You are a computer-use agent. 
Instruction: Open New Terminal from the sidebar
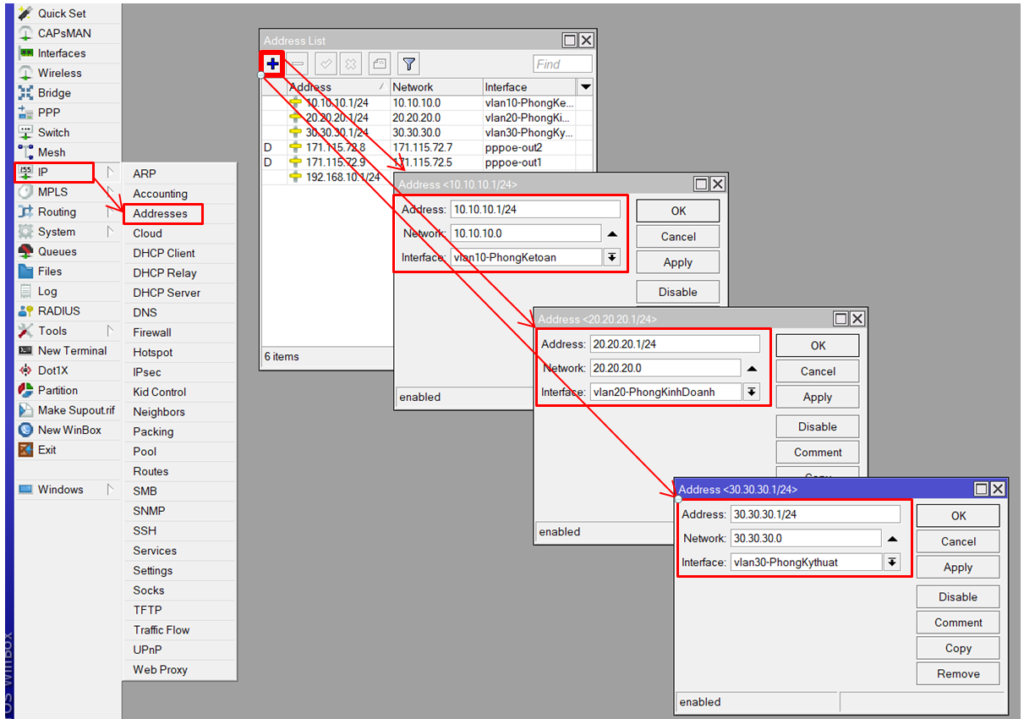pyautogui.click(x=72, y=351)
